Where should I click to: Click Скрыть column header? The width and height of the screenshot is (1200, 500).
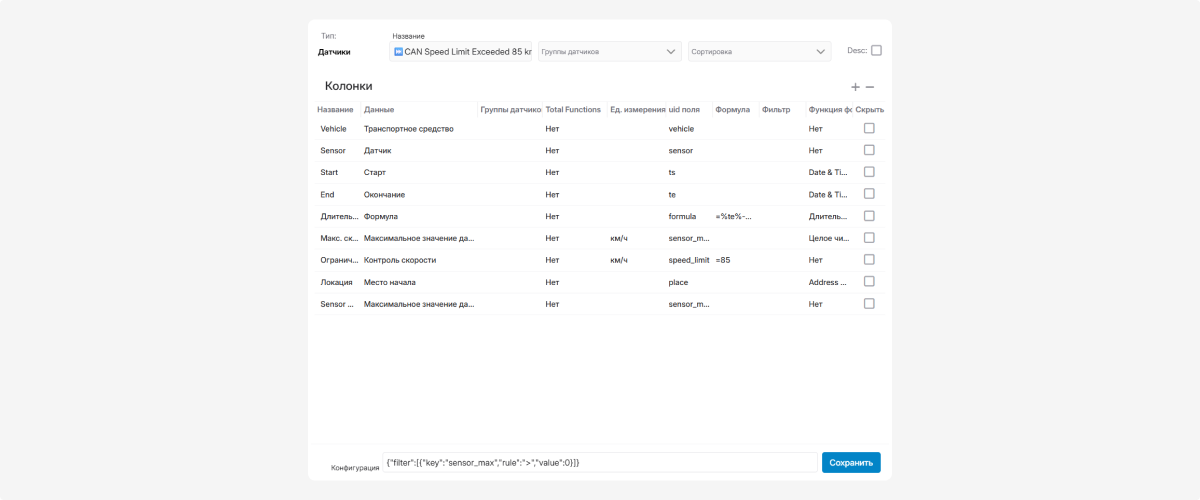[870, 110]
